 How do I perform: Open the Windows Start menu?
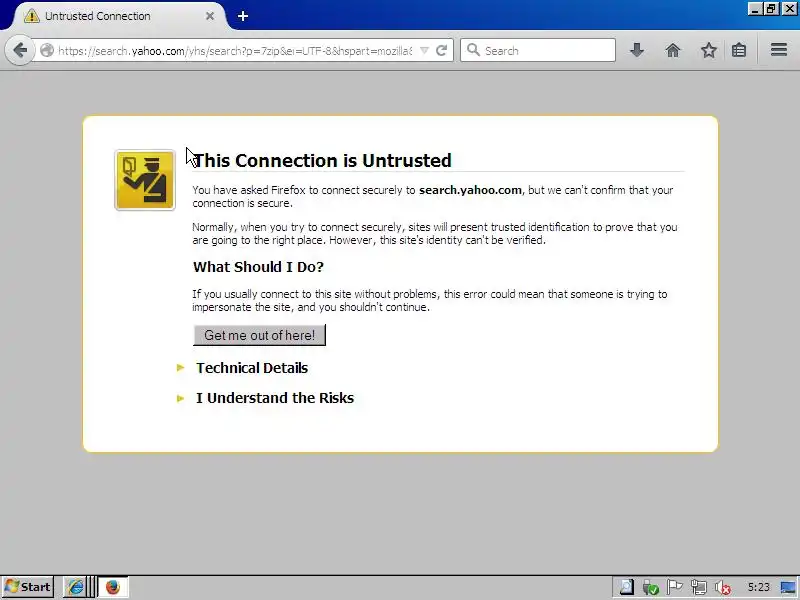pos(28,587)
